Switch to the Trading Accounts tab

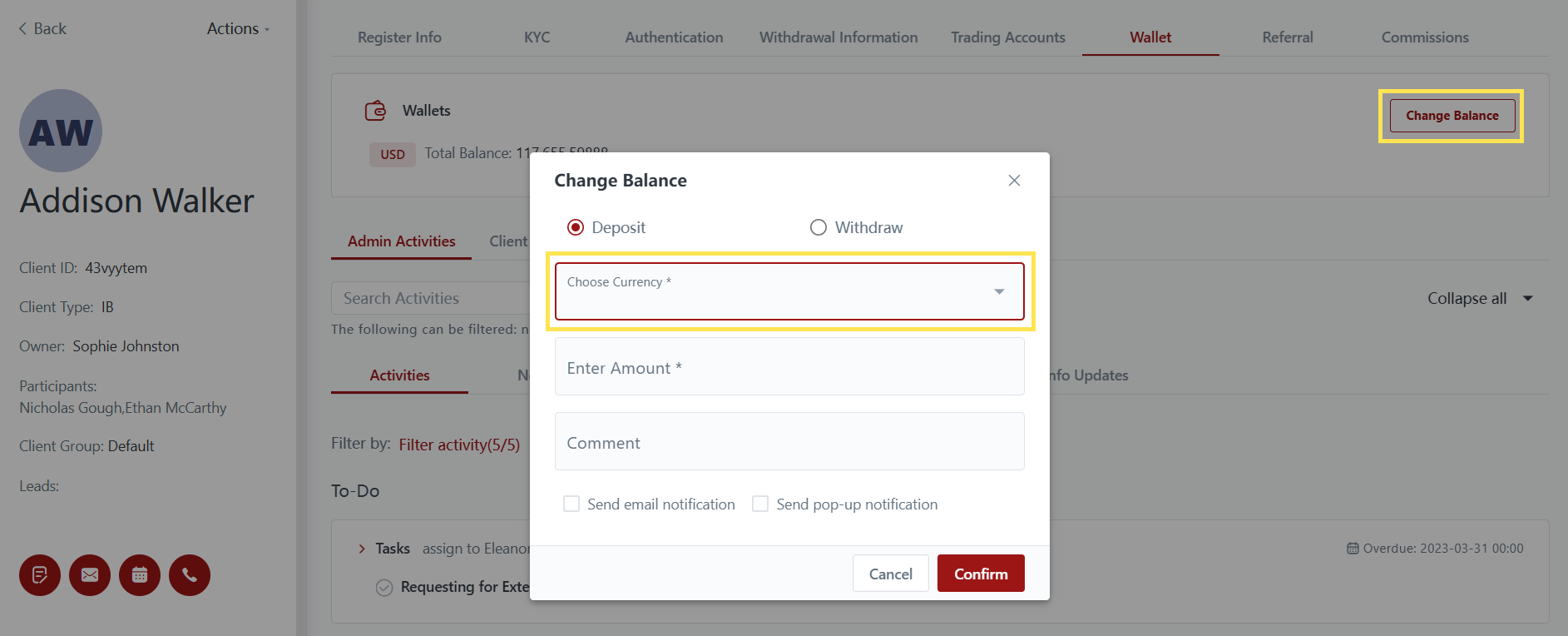click(x=1007, y=37)
